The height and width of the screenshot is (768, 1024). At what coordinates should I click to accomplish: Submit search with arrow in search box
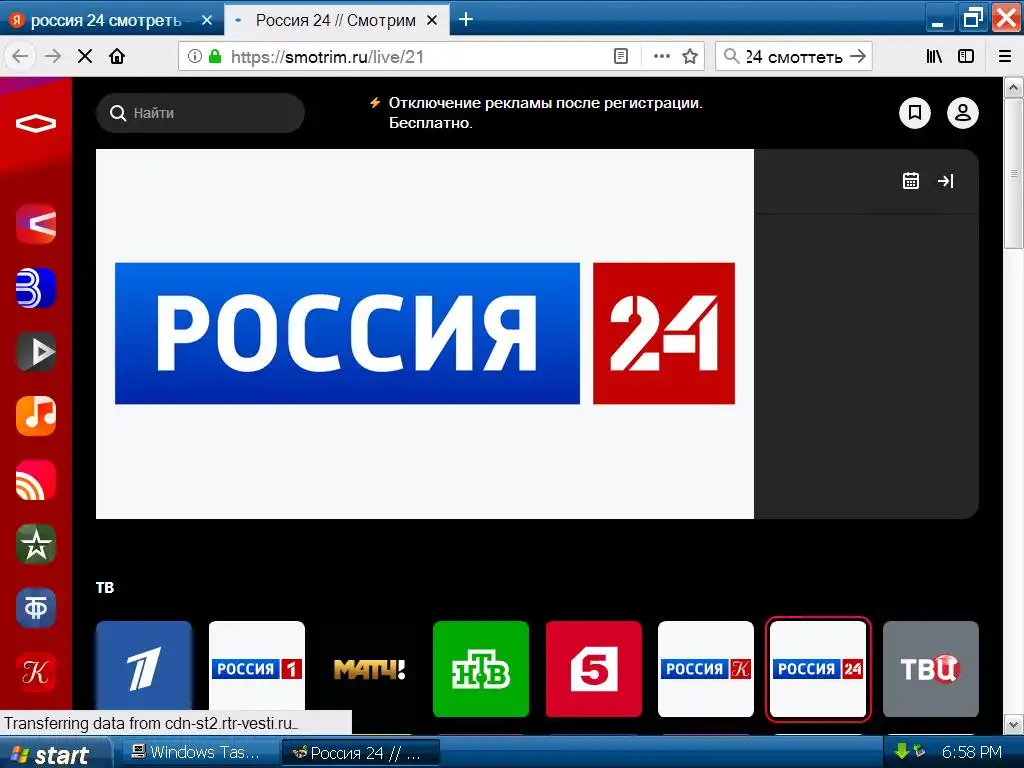(x=858, y=56)
